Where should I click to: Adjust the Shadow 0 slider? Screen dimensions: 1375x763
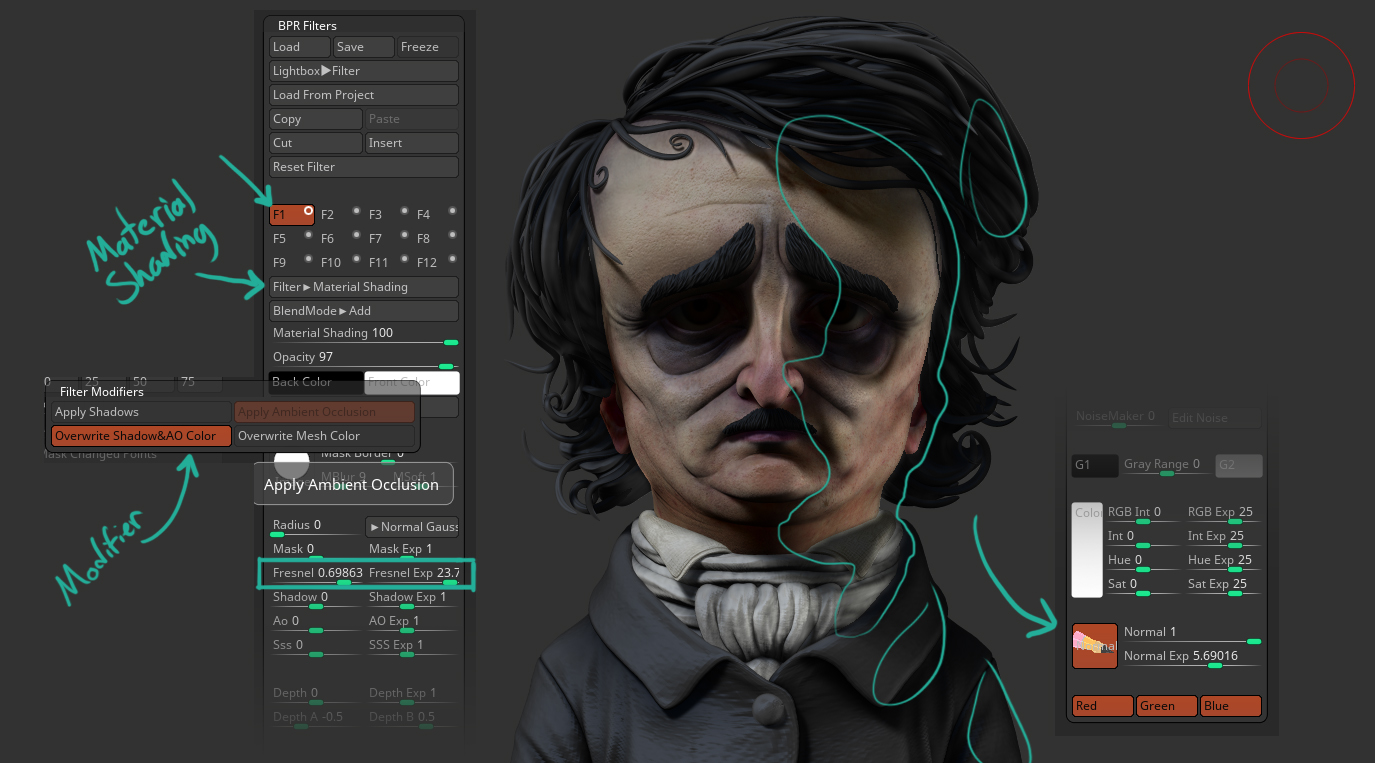click(x=316, y=599)
